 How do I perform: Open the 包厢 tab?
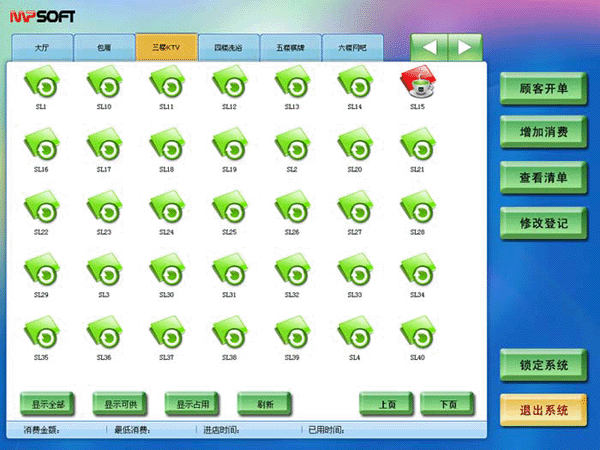point(104,48)
